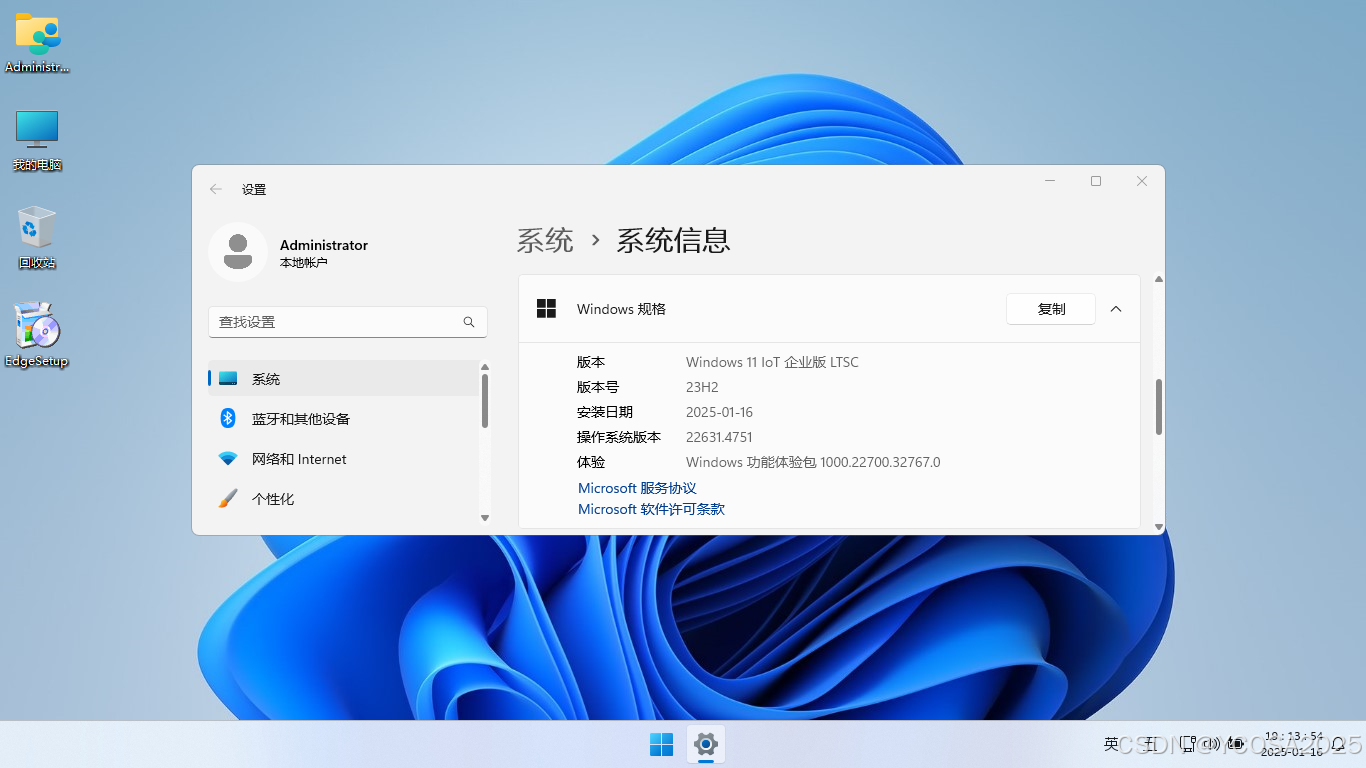This screenshot has height=768, width=1366.
Task: Maximize the 设置 window
Action: [1096, 181]
